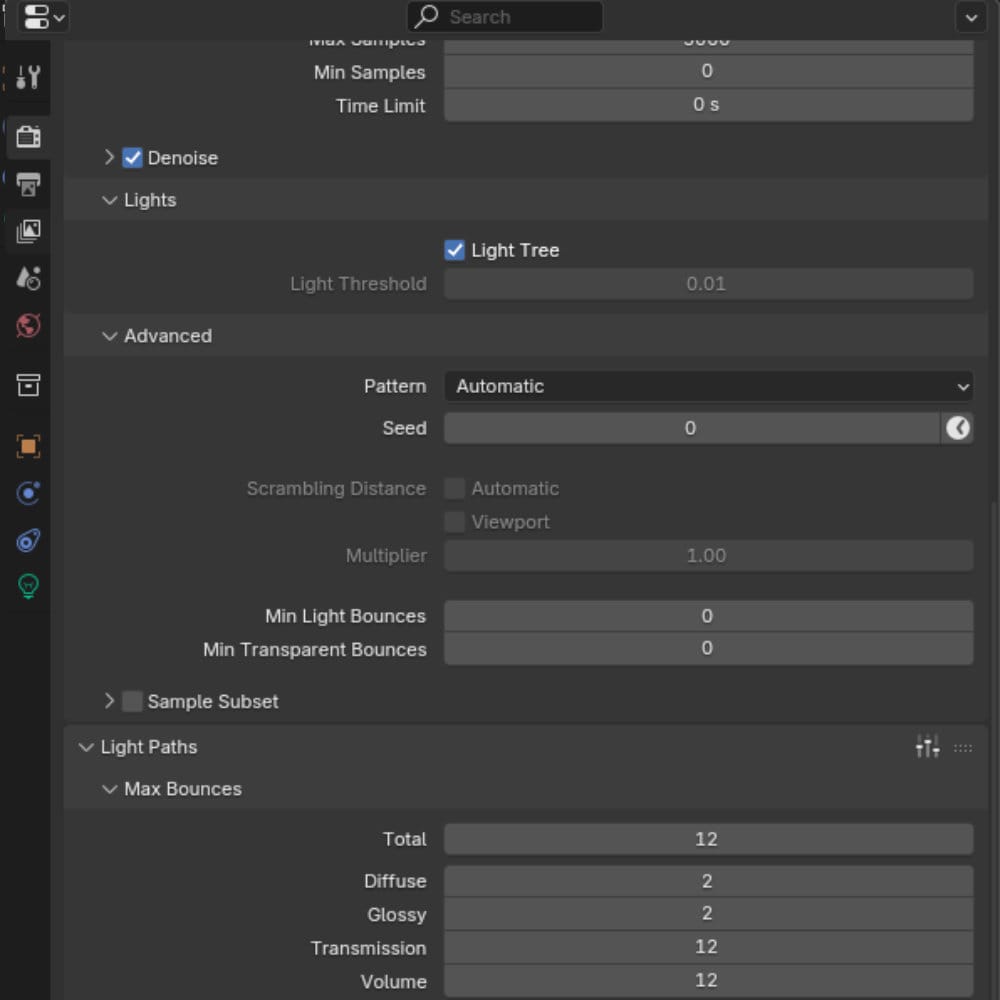Enable the Sample Subset checkbox
Viewport: 1000px width, 1000px height.
pyautogui.click(x=133, y=702)
